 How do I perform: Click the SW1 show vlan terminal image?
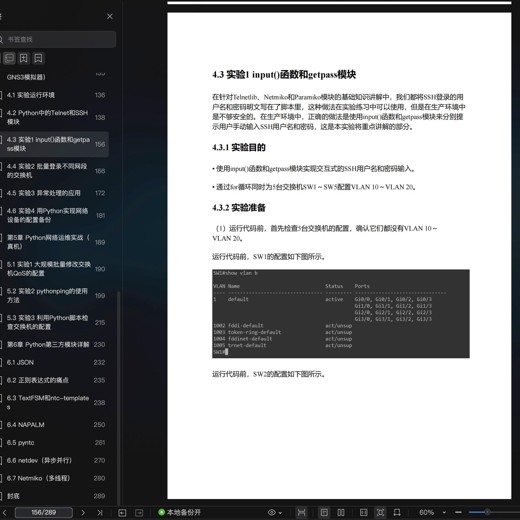pos(341,314)
